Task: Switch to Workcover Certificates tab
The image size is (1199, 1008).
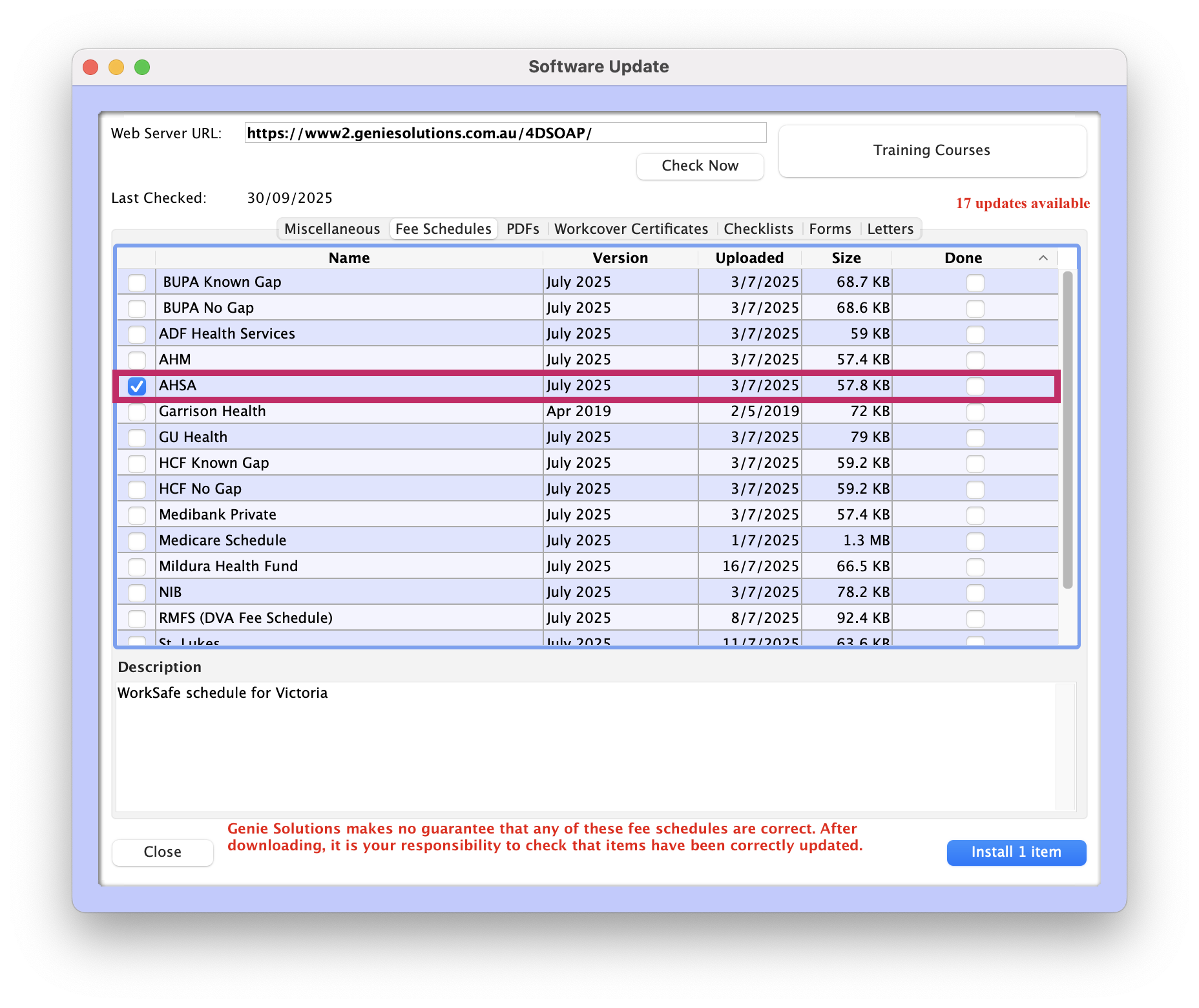Action: coord(631,229)
